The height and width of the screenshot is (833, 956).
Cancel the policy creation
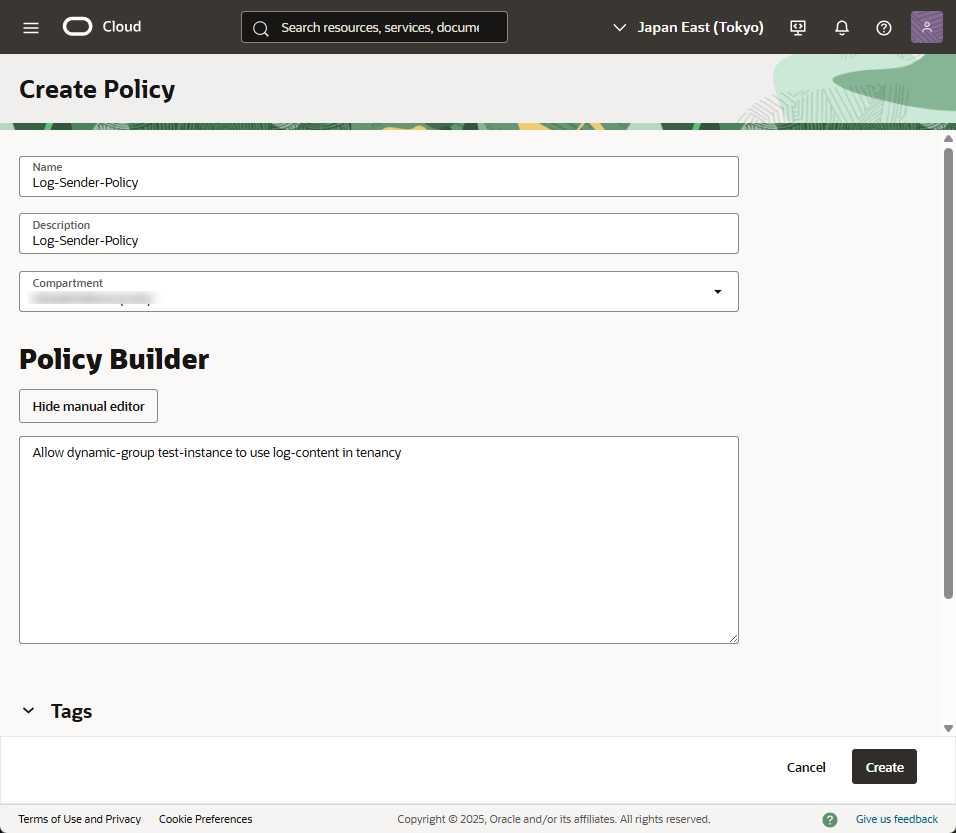[806, 767]
